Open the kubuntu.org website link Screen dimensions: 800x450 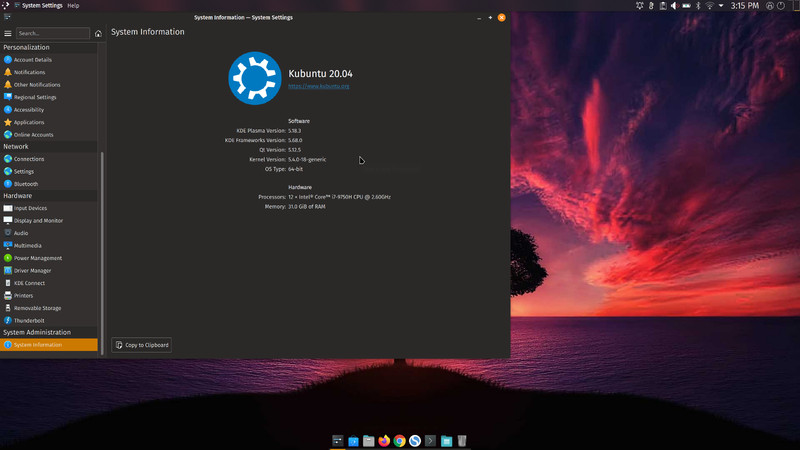click(x=319, y=86)
